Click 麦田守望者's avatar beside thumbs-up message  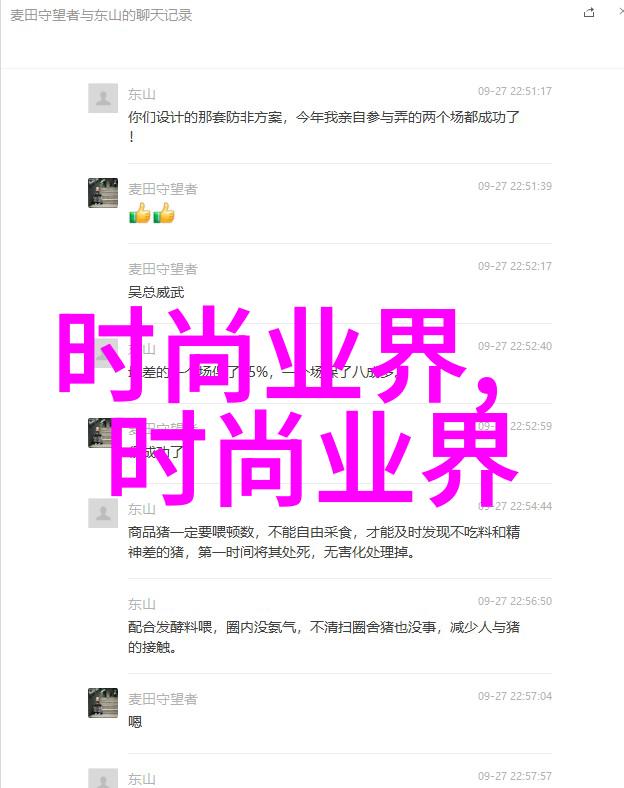tap(103, 192)
